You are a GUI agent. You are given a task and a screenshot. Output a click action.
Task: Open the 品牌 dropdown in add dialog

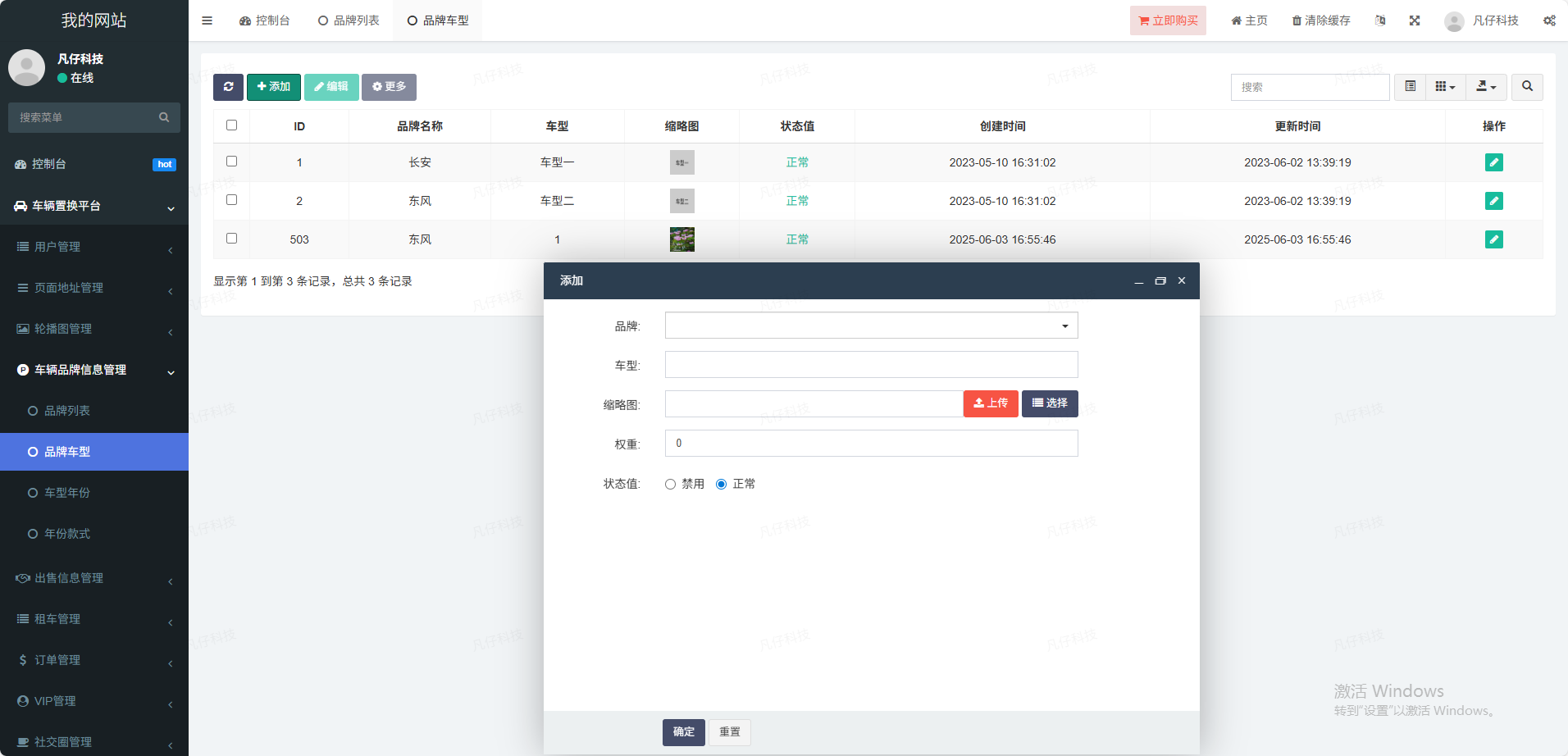[871, 326]
